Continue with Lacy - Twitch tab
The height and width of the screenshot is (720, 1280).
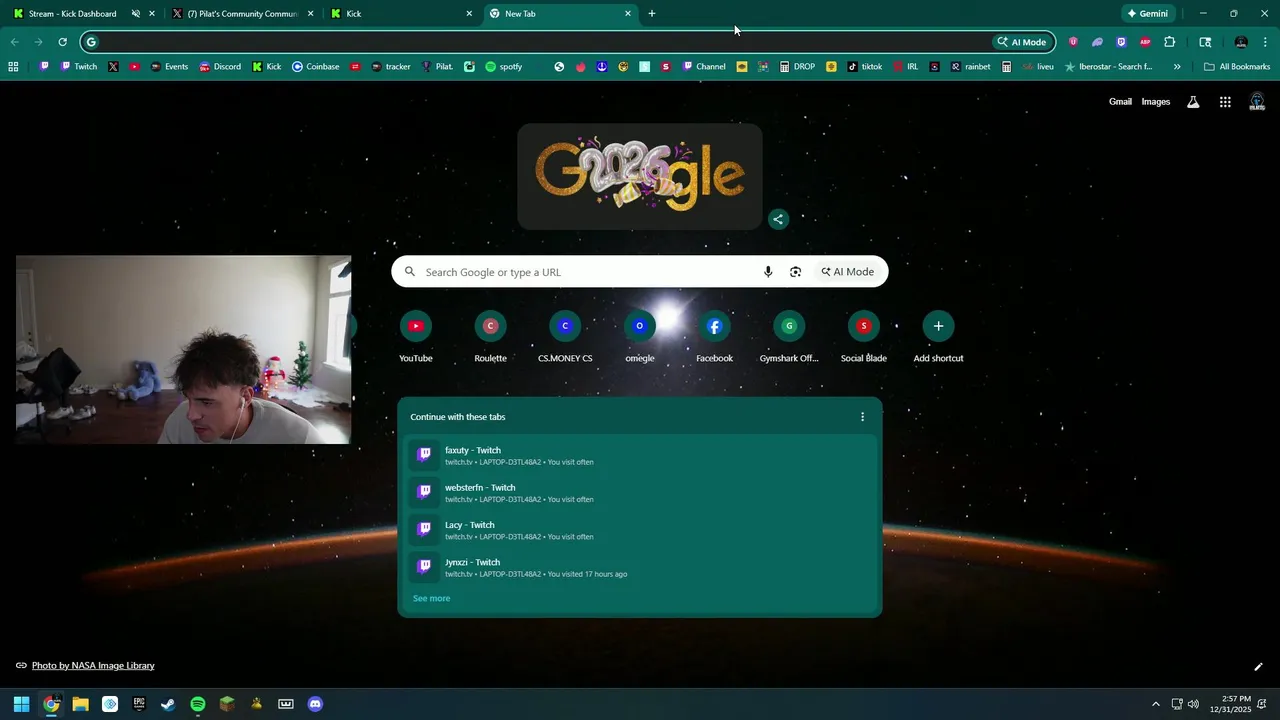tap(640, 530)
